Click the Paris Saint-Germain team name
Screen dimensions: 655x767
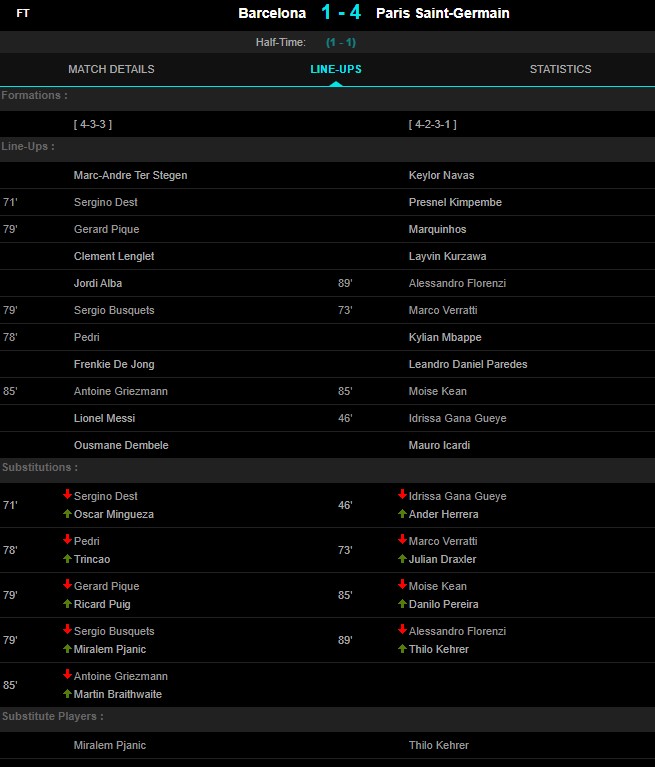click(x=443, y=13)
